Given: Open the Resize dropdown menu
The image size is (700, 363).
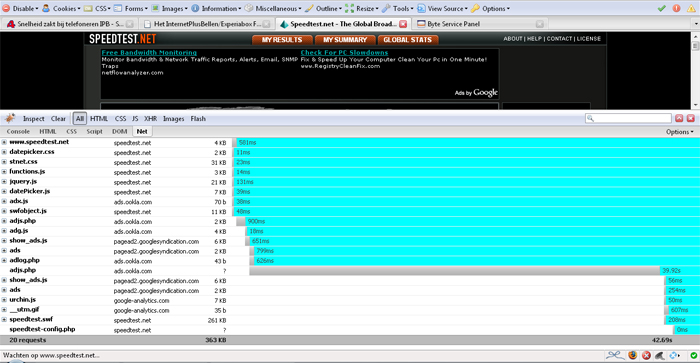Looking at the screenshot, I should point(362,8).
